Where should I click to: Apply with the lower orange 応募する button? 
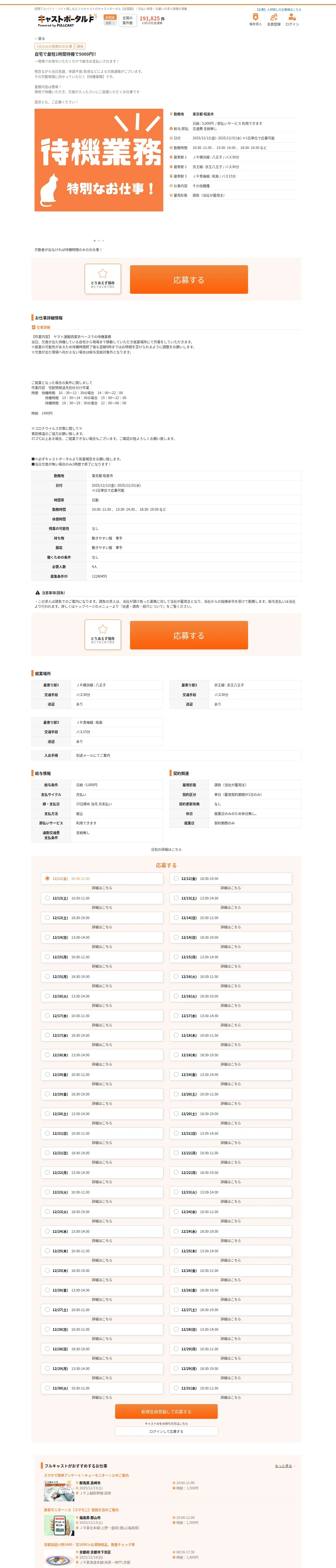point(189,635)
